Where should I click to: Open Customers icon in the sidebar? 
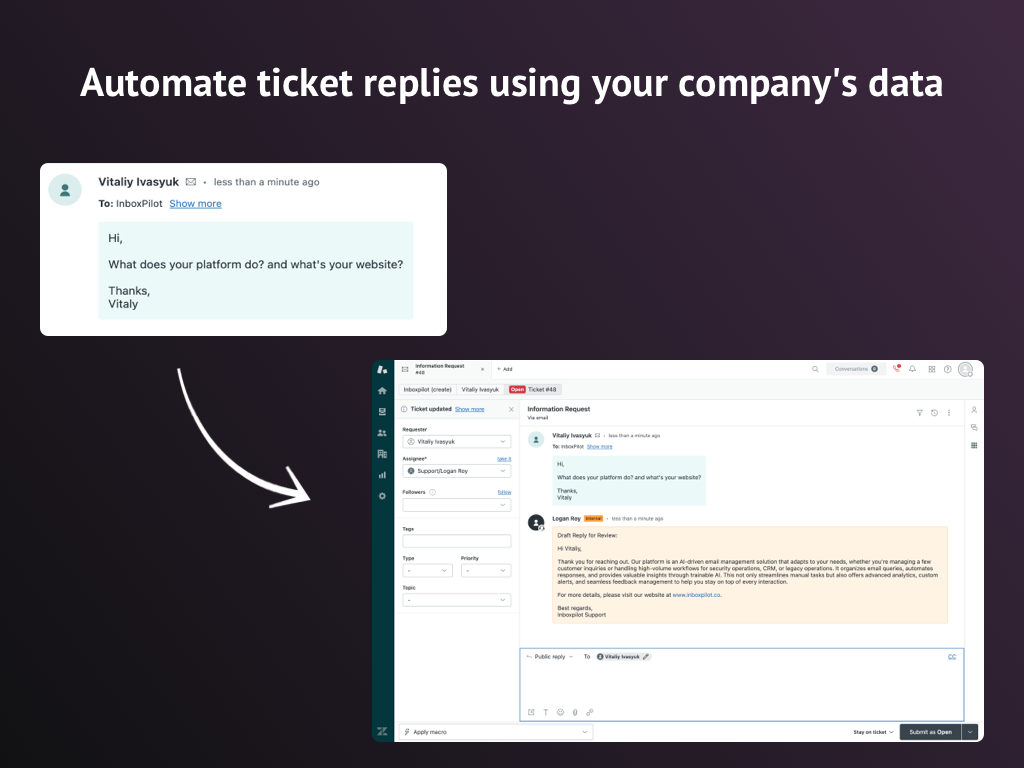click(x=382, y=433)
